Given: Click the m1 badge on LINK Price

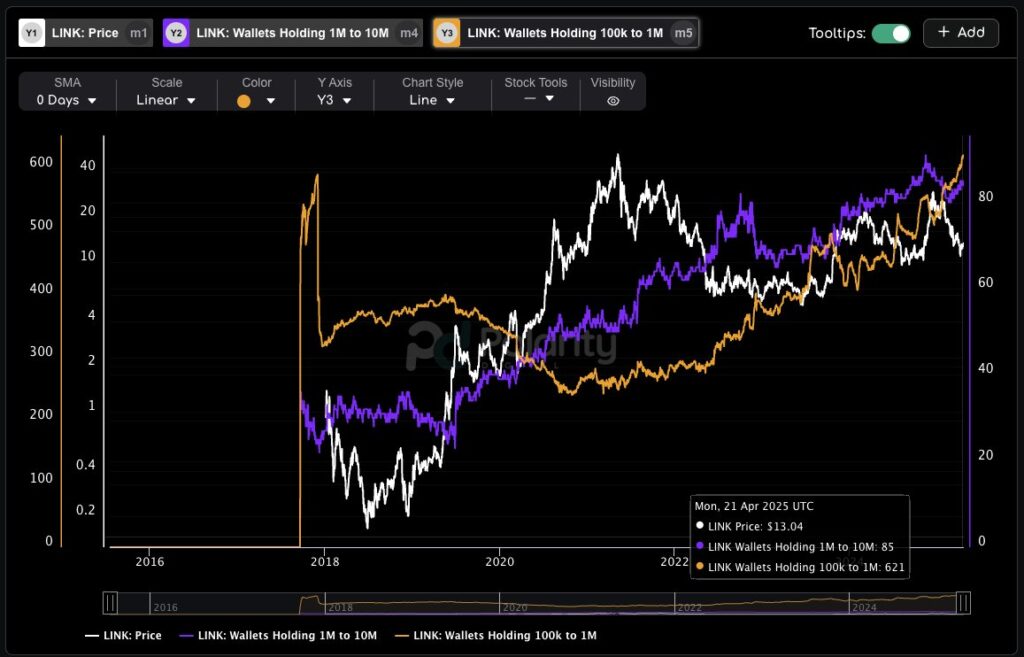Looking at the screenshot, I should click(x=138, y=33).
